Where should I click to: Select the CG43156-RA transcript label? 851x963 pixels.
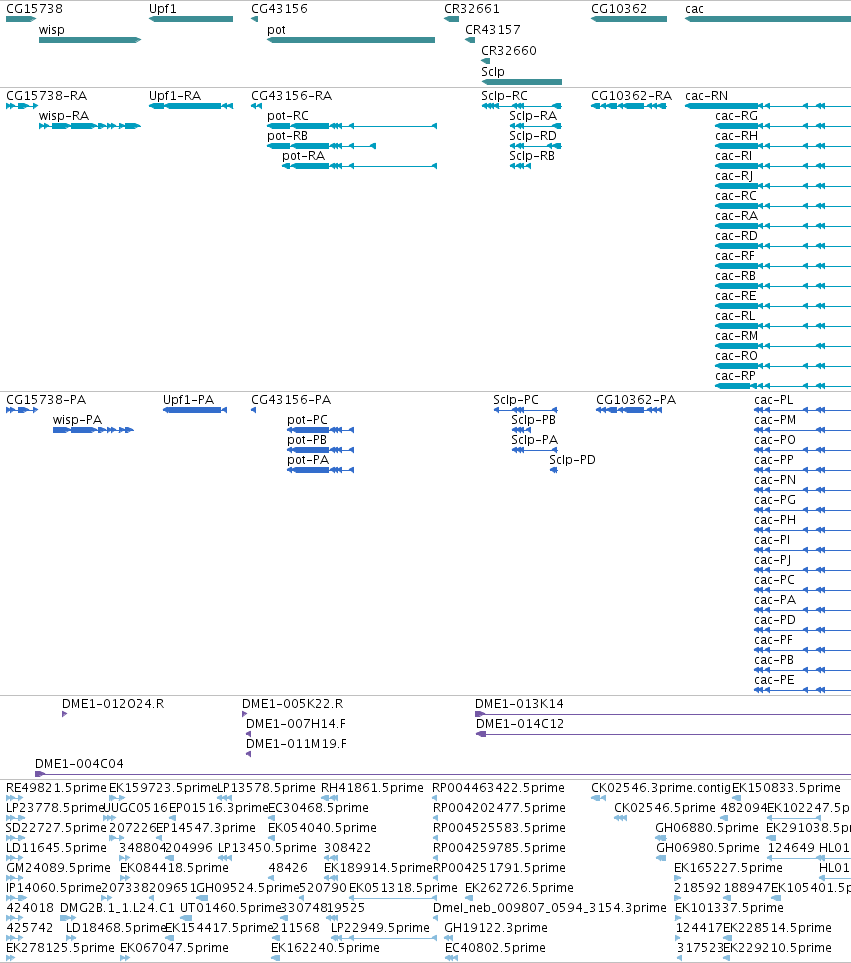pyautogui.click(x=292, y=96)
